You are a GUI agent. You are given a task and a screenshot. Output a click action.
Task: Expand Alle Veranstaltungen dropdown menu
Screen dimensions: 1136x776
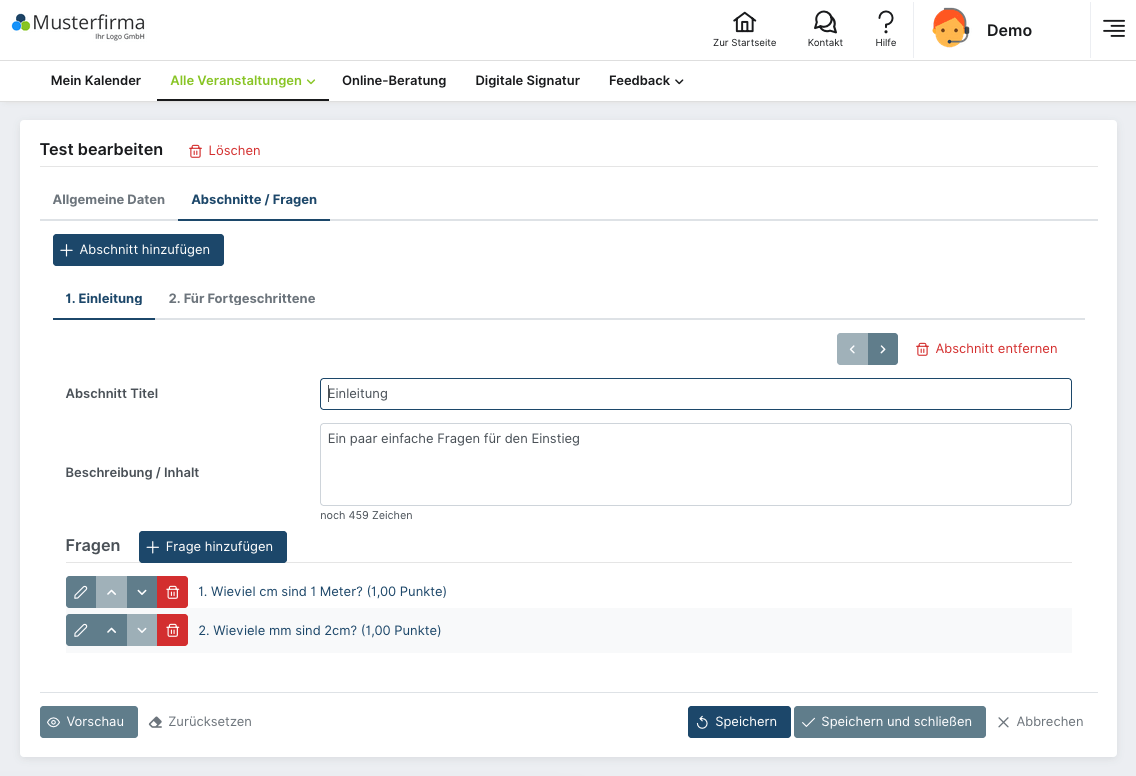pos(242,81)
